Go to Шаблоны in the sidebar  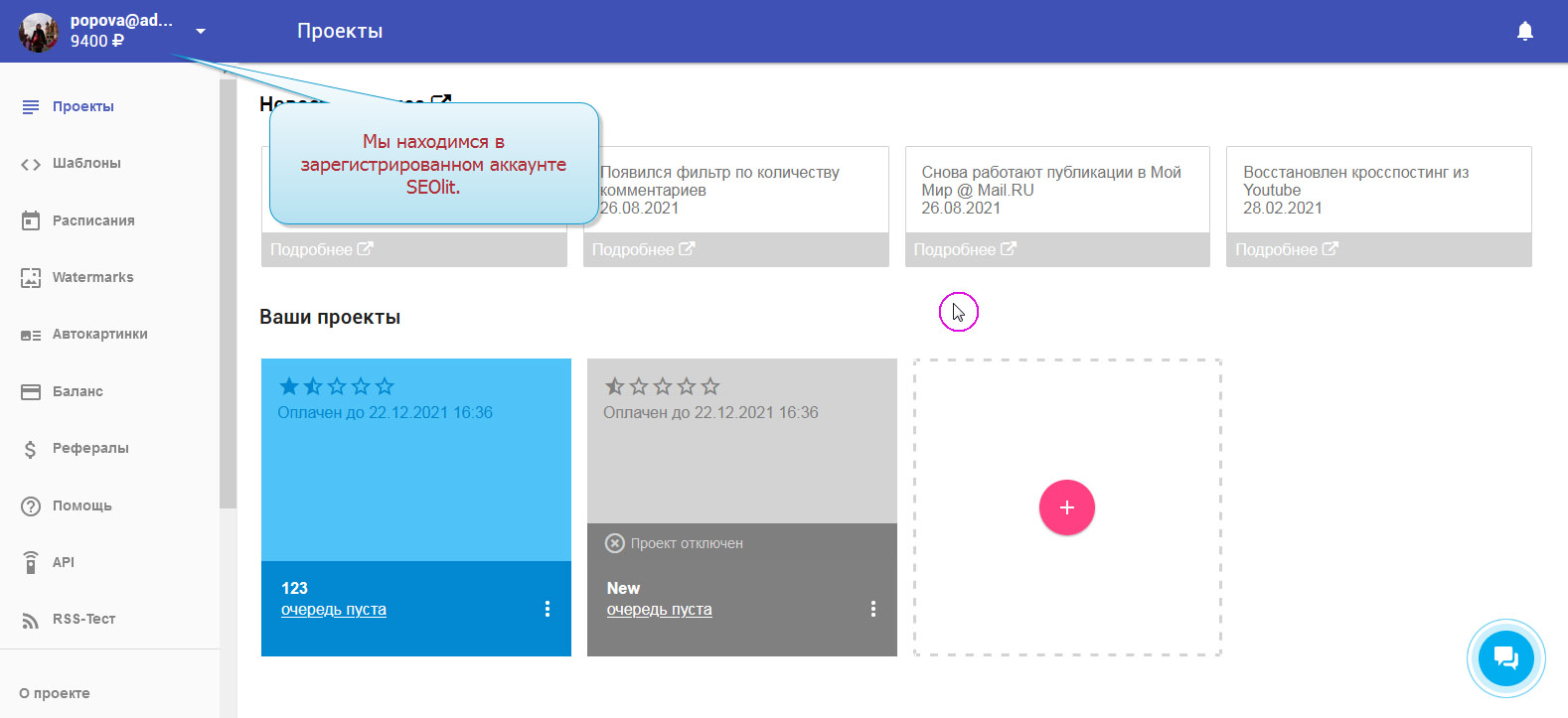click(x=86, y=164)
